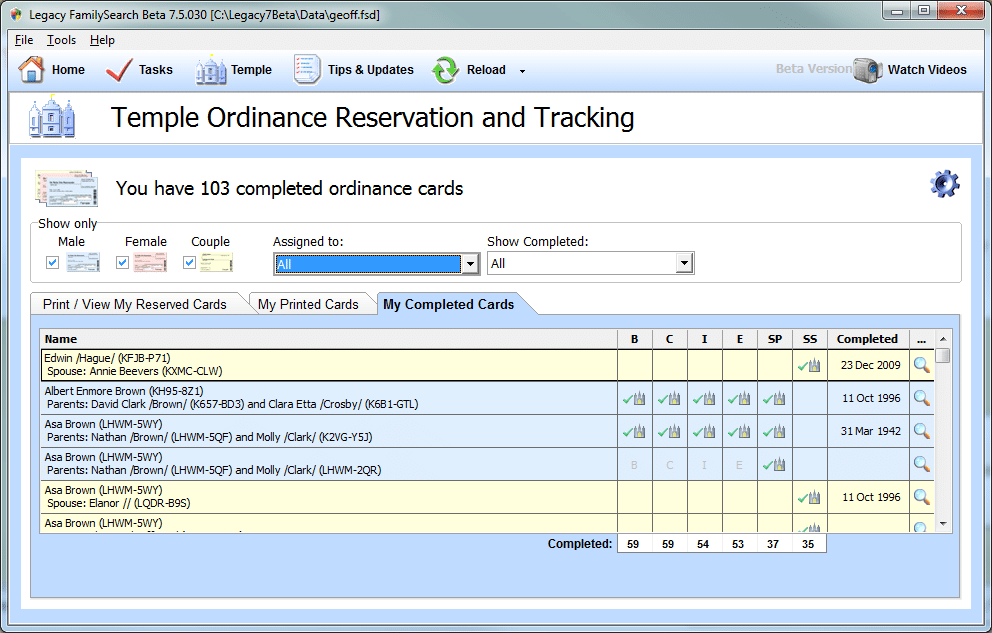Open the Help menu
Viewport: 992px width, 633px height.
point(102,40)
